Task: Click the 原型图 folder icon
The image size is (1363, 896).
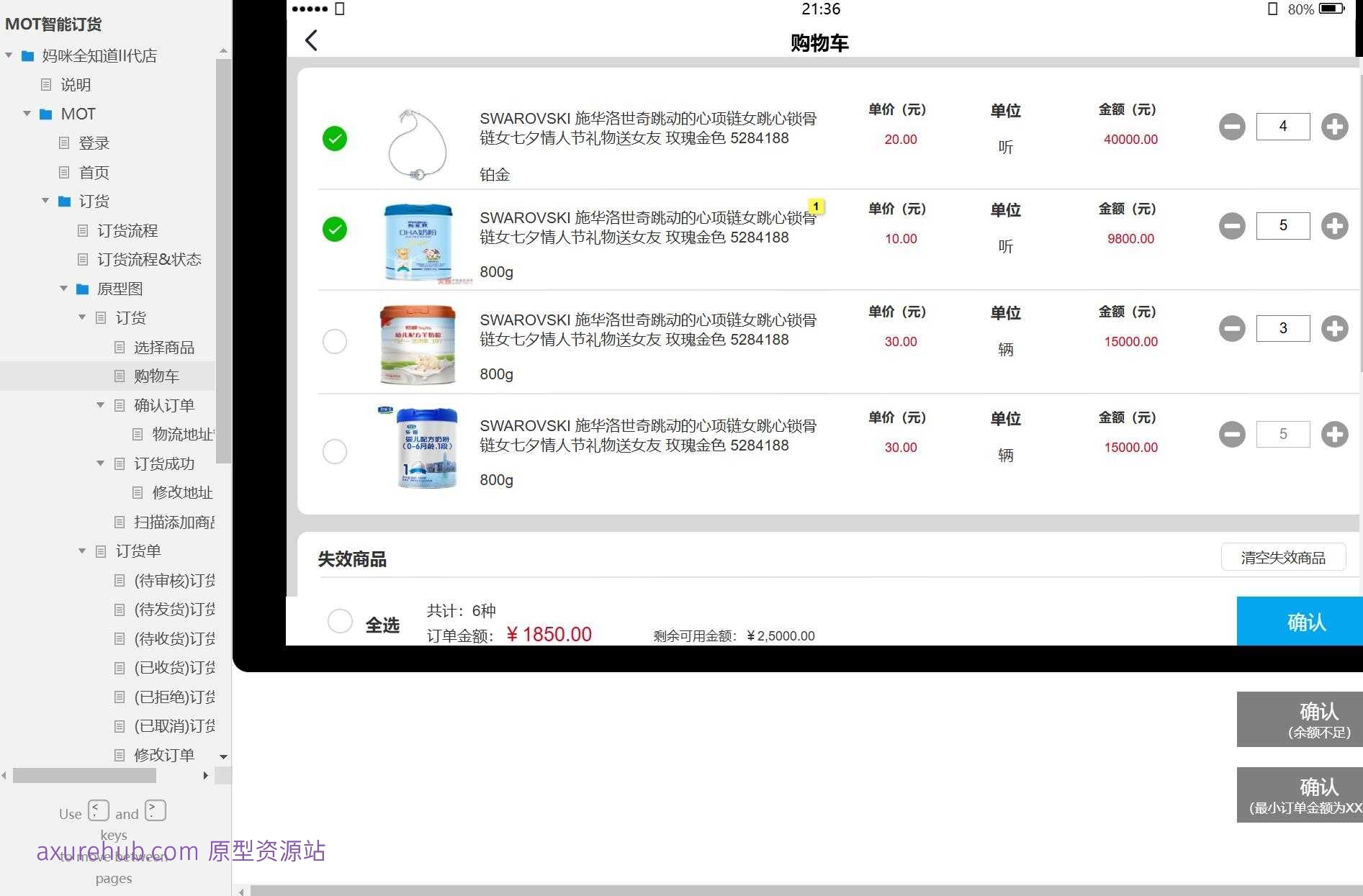Action: (x=83, y=289)
